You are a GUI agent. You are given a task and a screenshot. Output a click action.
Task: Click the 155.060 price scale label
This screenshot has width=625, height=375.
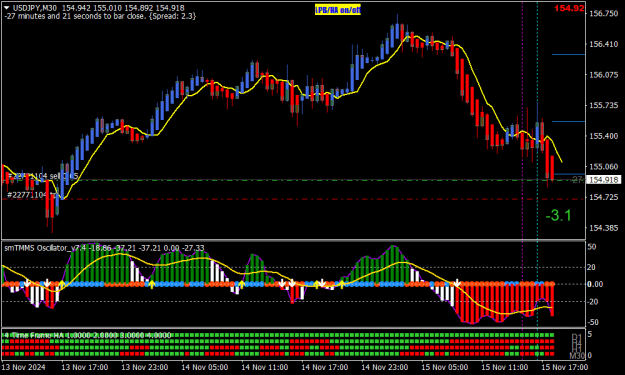point(603,167)
